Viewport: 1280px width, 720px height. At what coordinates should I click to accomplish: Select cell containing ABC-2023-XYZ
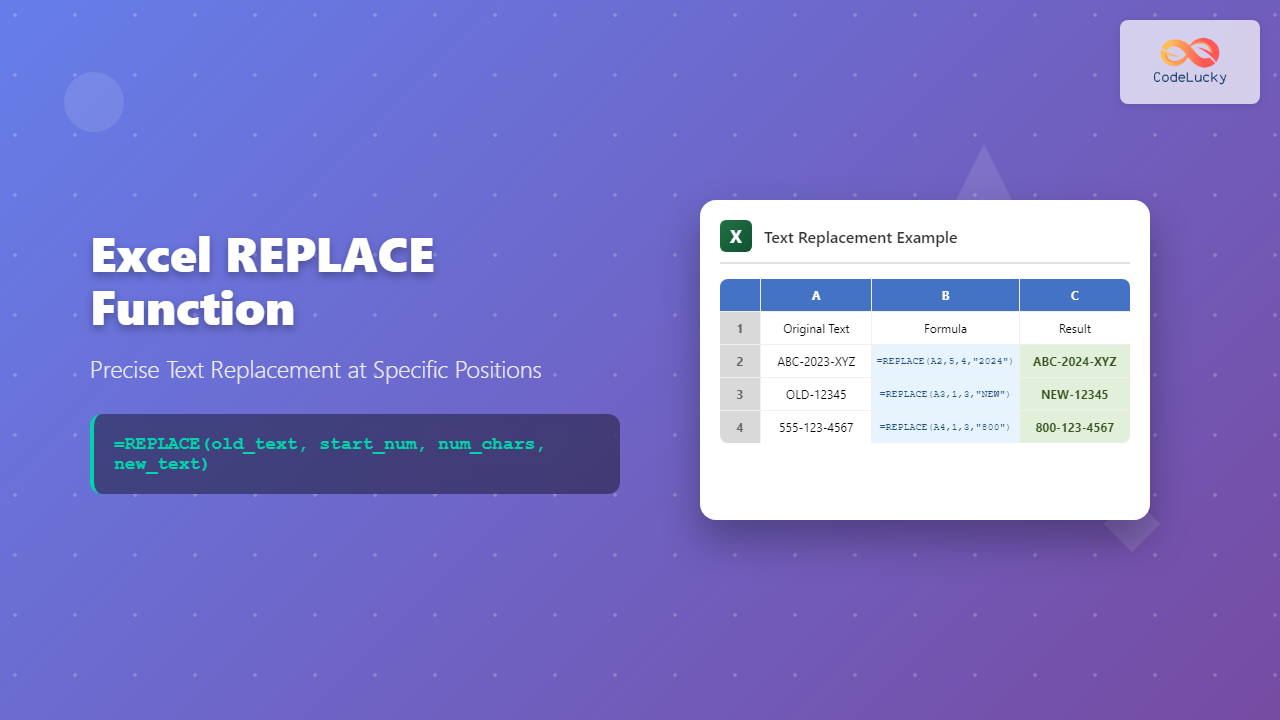point(816,361)
